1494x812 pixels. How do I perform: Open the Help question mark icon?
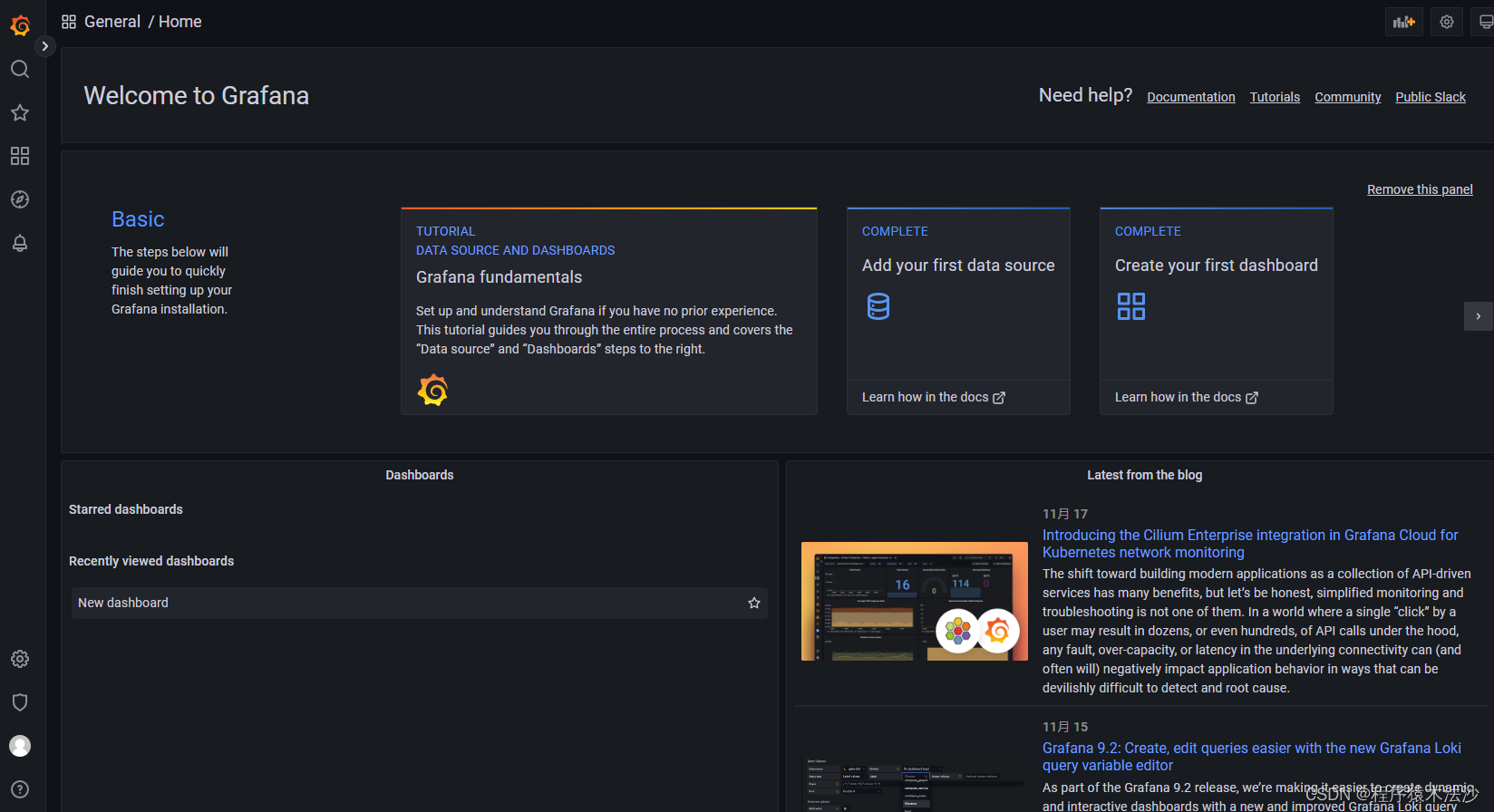tap(20, 789)
